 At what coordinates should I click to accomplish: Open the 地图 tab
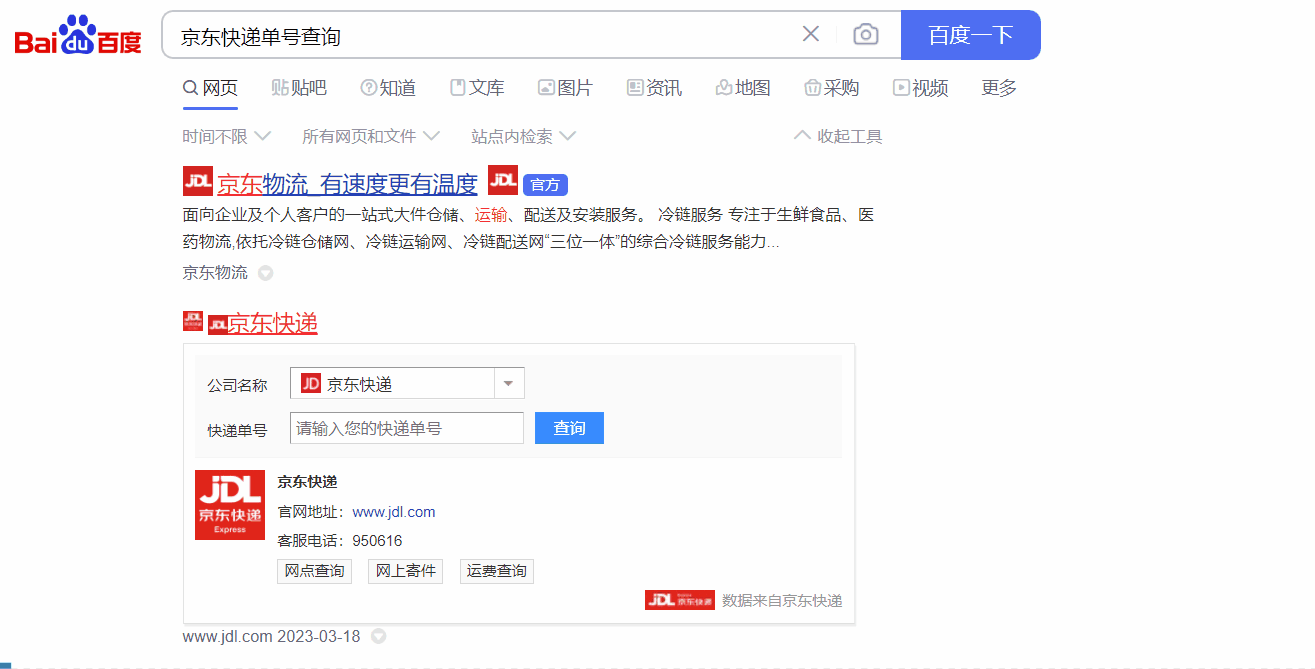tap(743, 88)
